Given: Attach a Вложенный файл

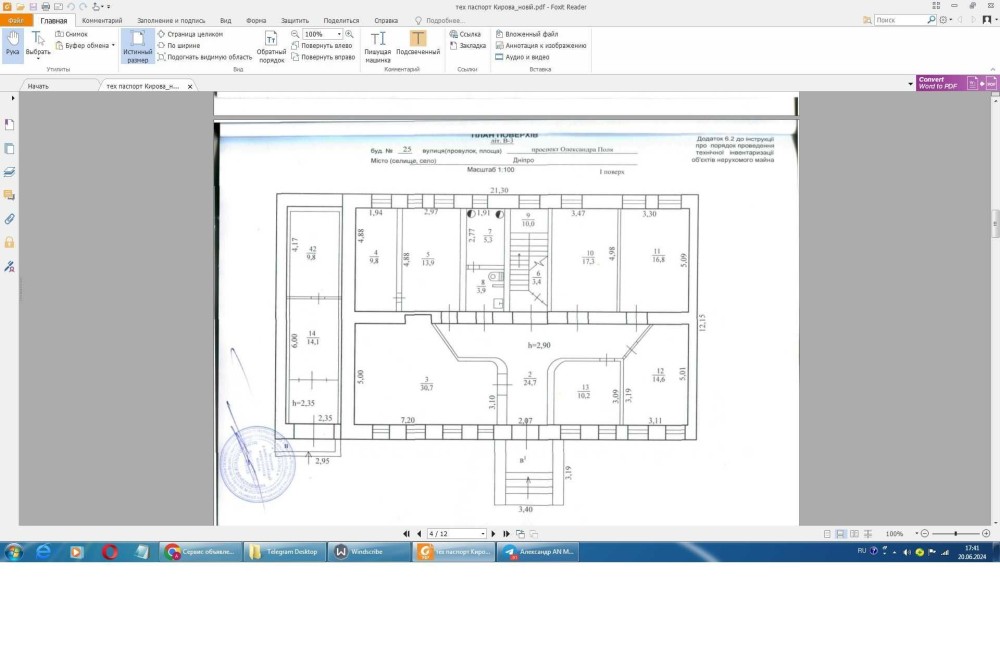Looking at the screenshot, I should tap(527, 34).
